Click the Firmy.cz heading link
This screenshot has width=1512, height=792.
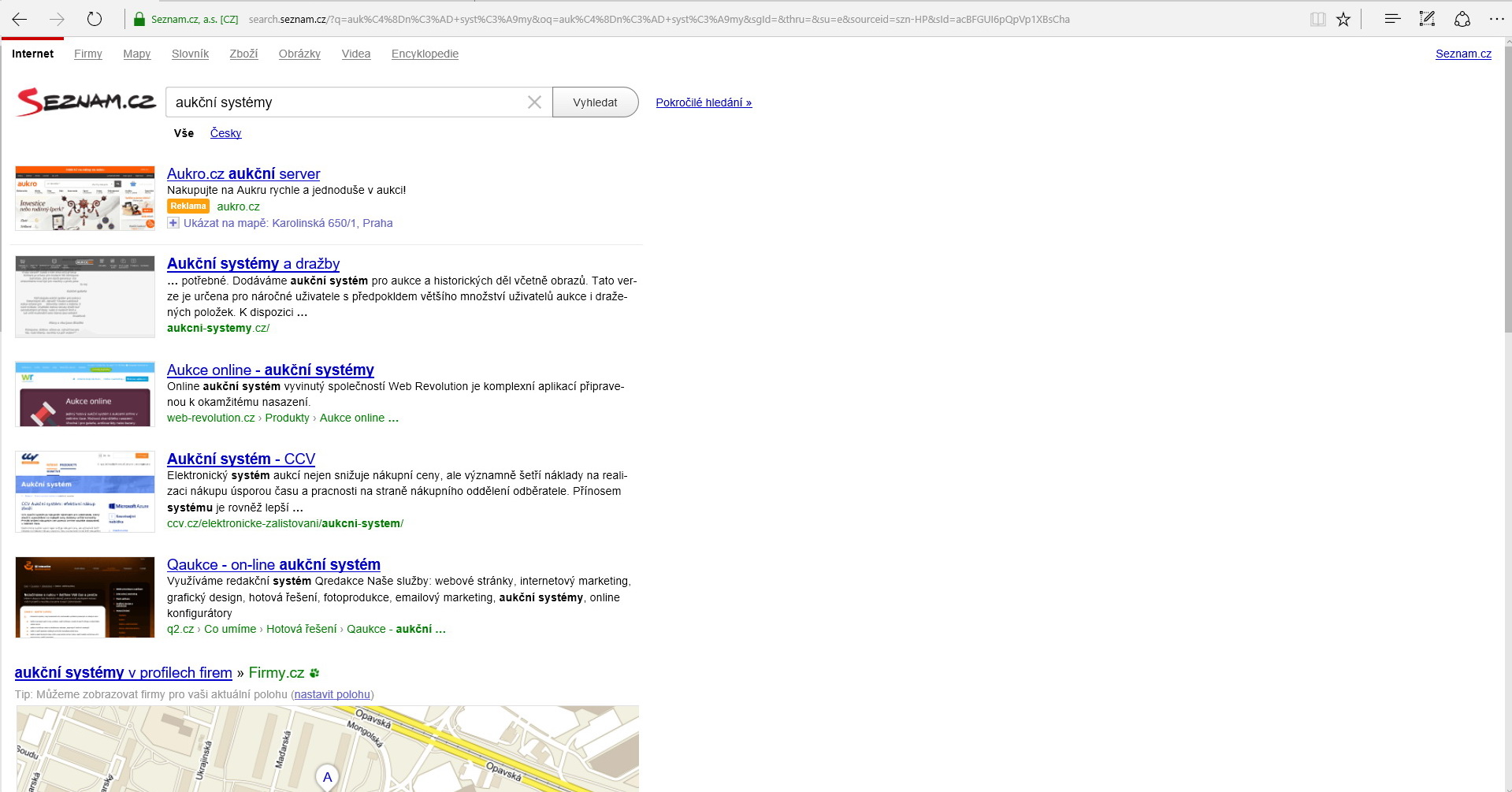[x=277, y=672]
